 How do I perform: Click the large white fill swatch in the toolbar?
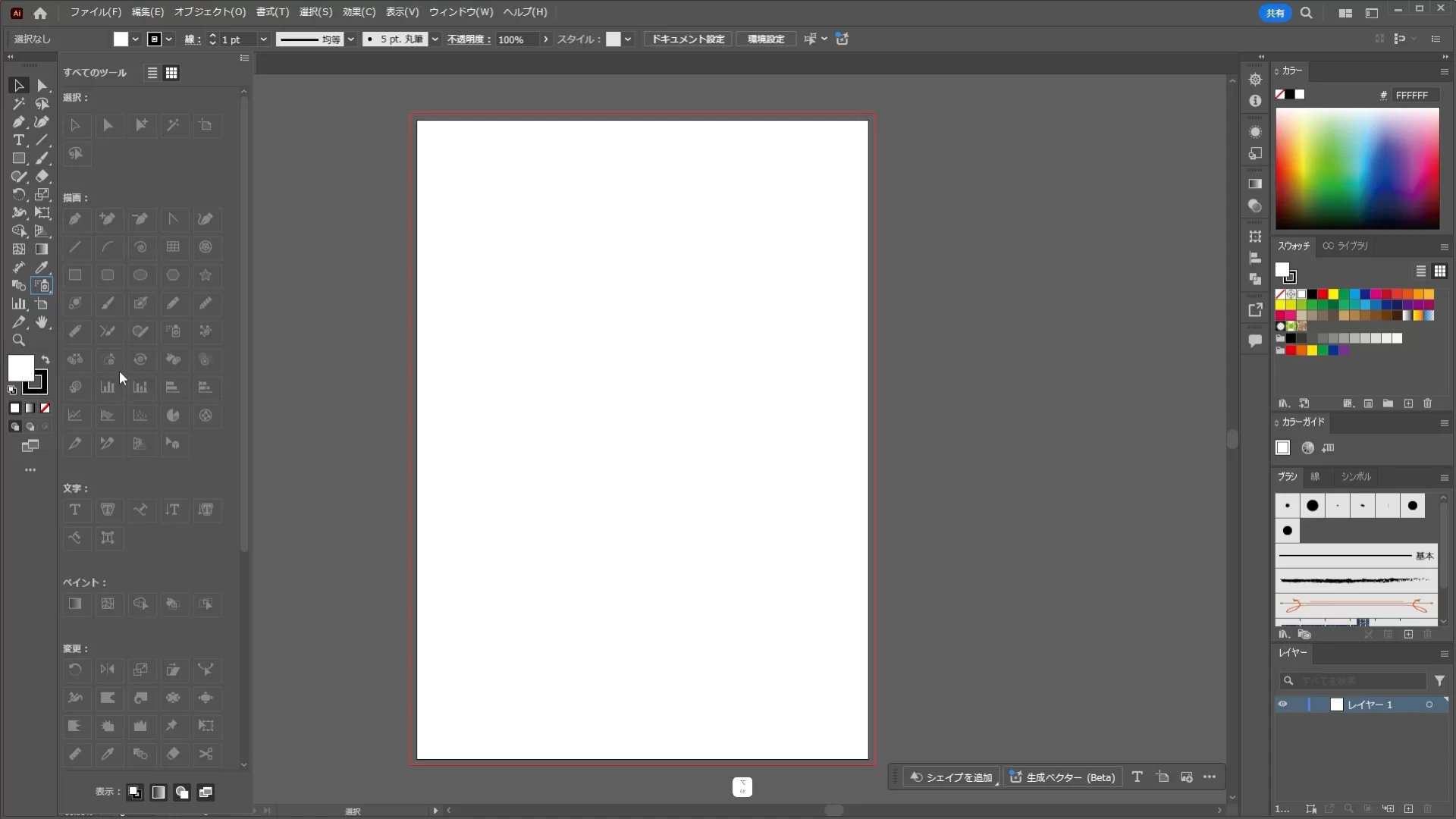tap(20, 369)
